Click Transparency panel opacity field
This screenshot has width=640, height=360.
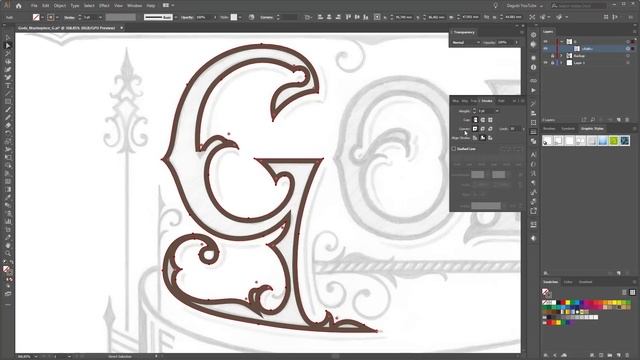(505, 42)
